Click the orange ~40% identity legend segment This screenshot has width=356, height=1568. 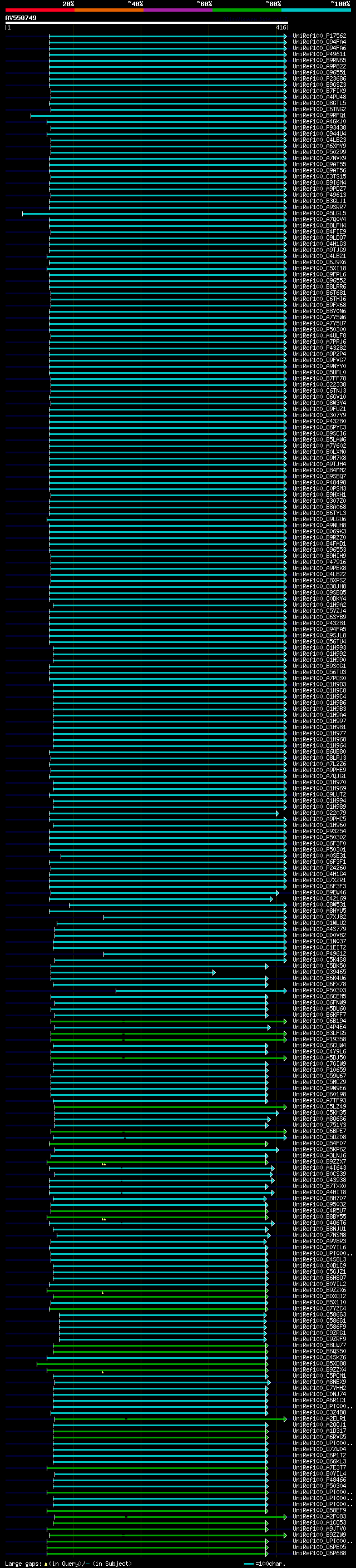[x=109, y=10]
